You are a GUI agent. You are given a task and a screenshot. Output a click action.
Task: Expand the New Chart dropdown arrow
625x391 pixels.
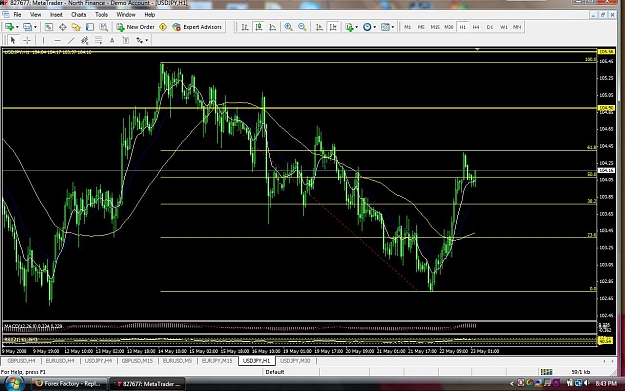click(17, 27)
